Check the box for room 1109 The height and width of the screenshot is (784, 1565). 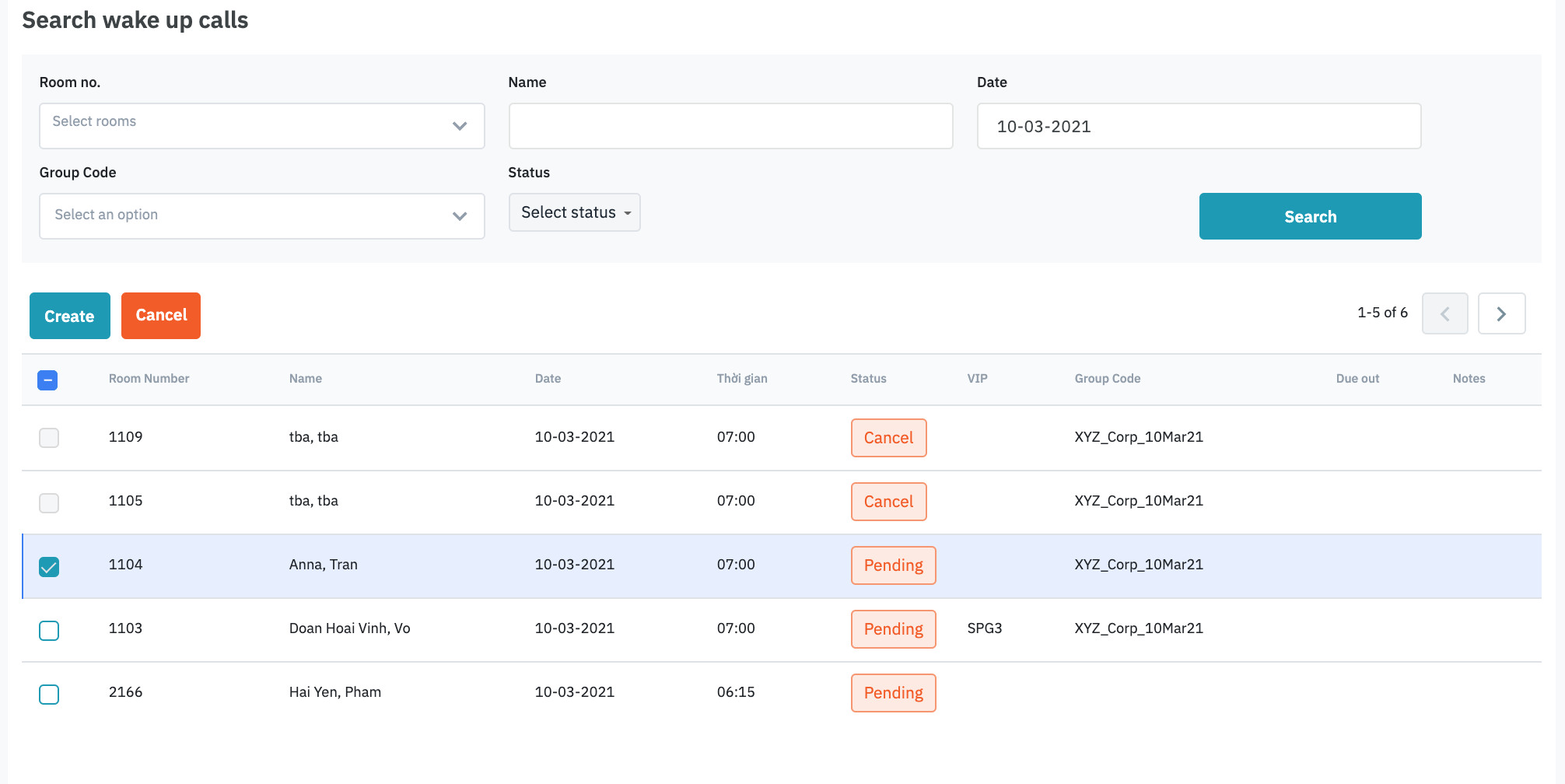coord(49,438)
